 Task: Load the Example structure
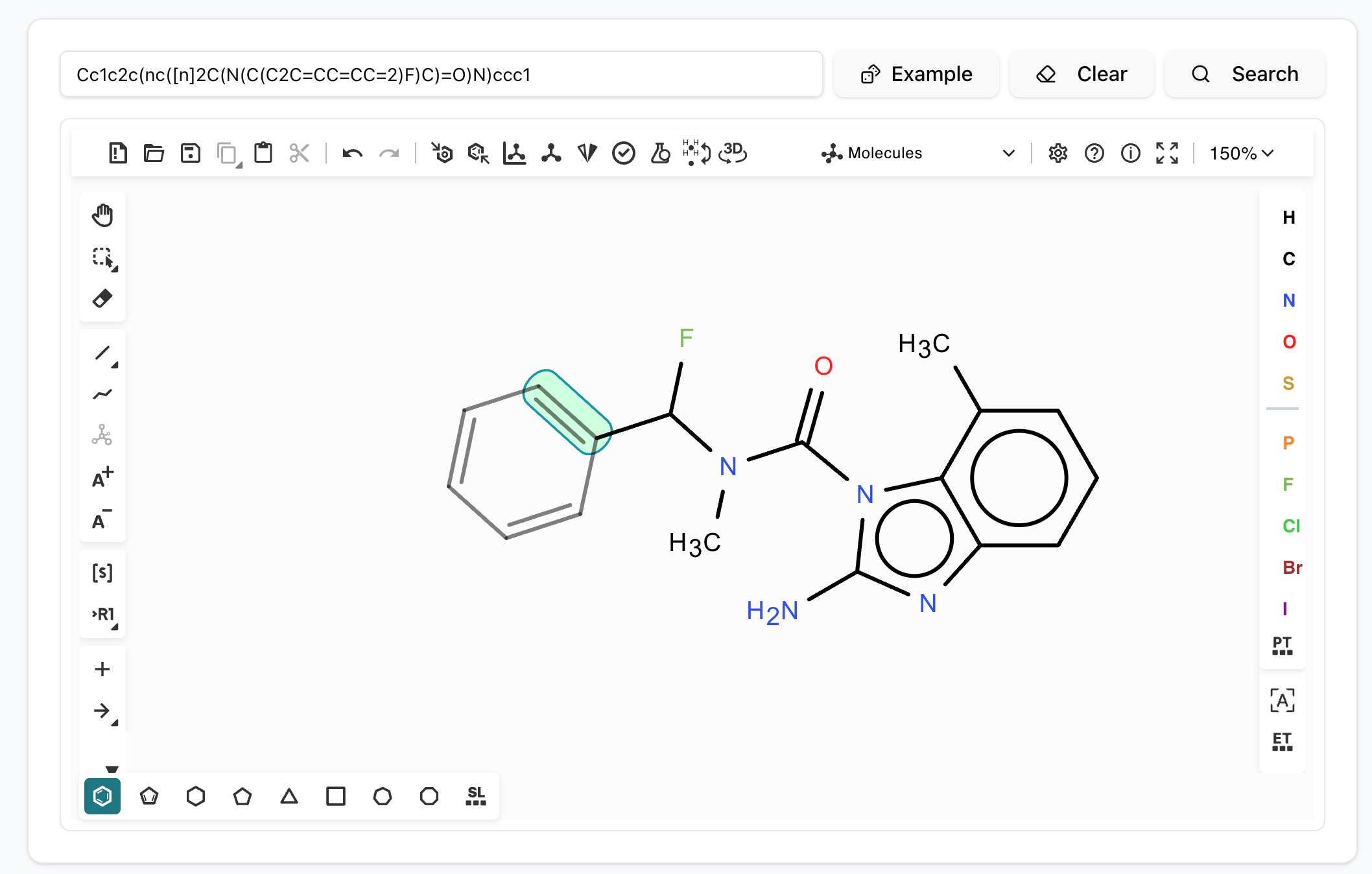pos(917,74)
